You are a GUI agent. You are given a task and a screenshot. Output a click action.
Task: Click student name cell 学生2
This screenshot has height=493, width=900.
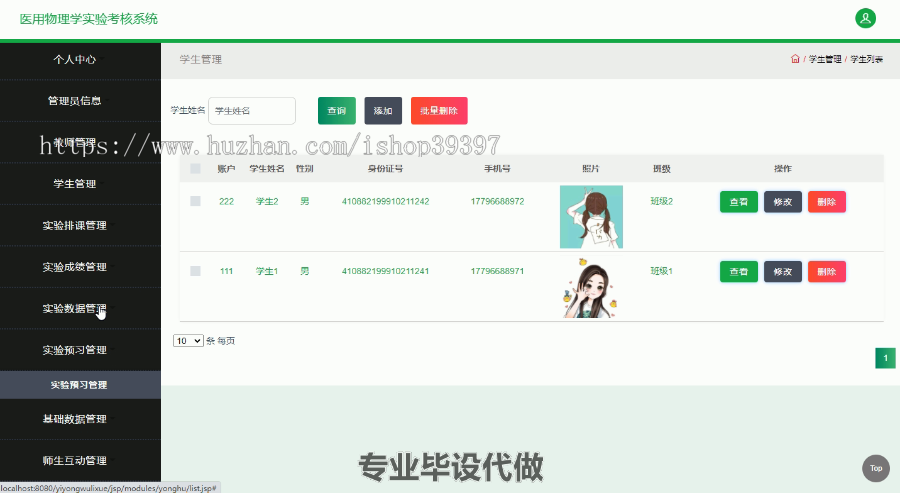point(267,201)
